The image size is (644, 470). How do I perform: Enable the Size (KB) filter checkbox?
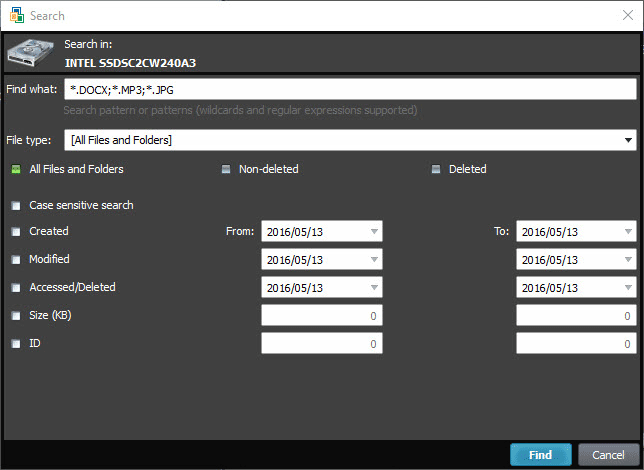tap(16, 316)
